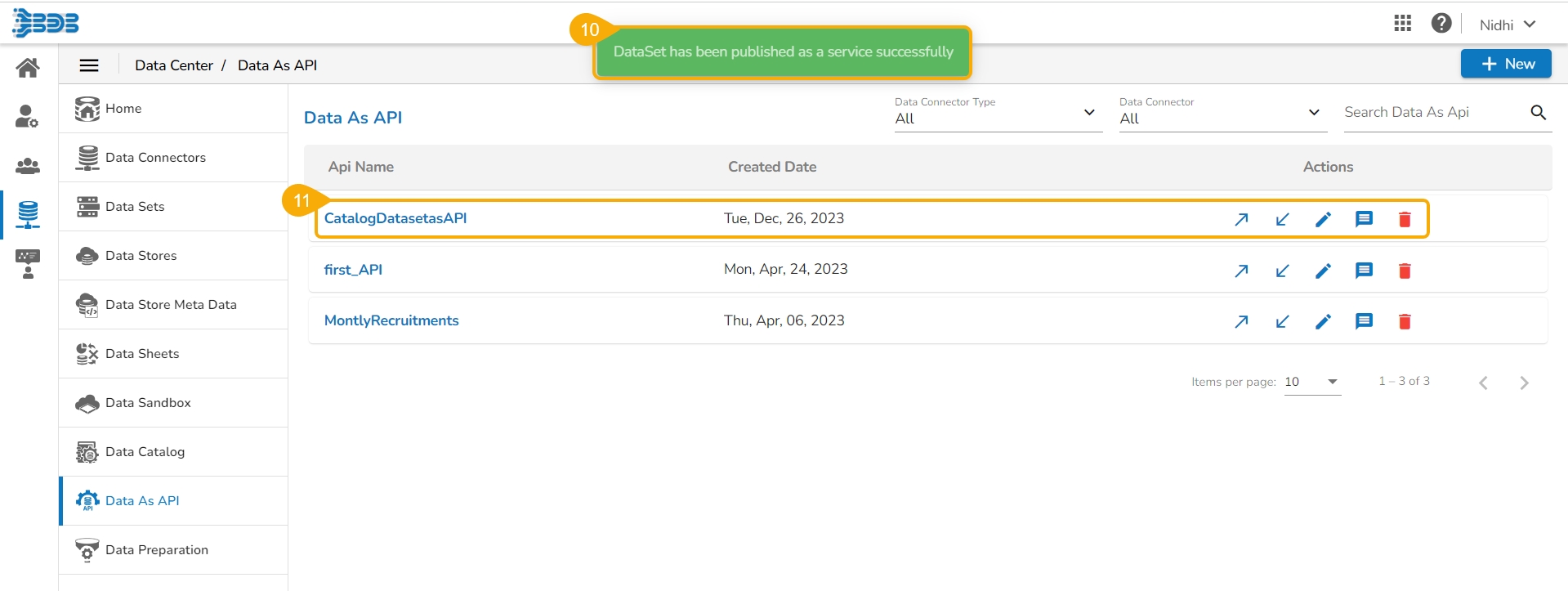Click the search magnifier icon
Viewport: 1568px width, 591px height.
coord(1538,113)
